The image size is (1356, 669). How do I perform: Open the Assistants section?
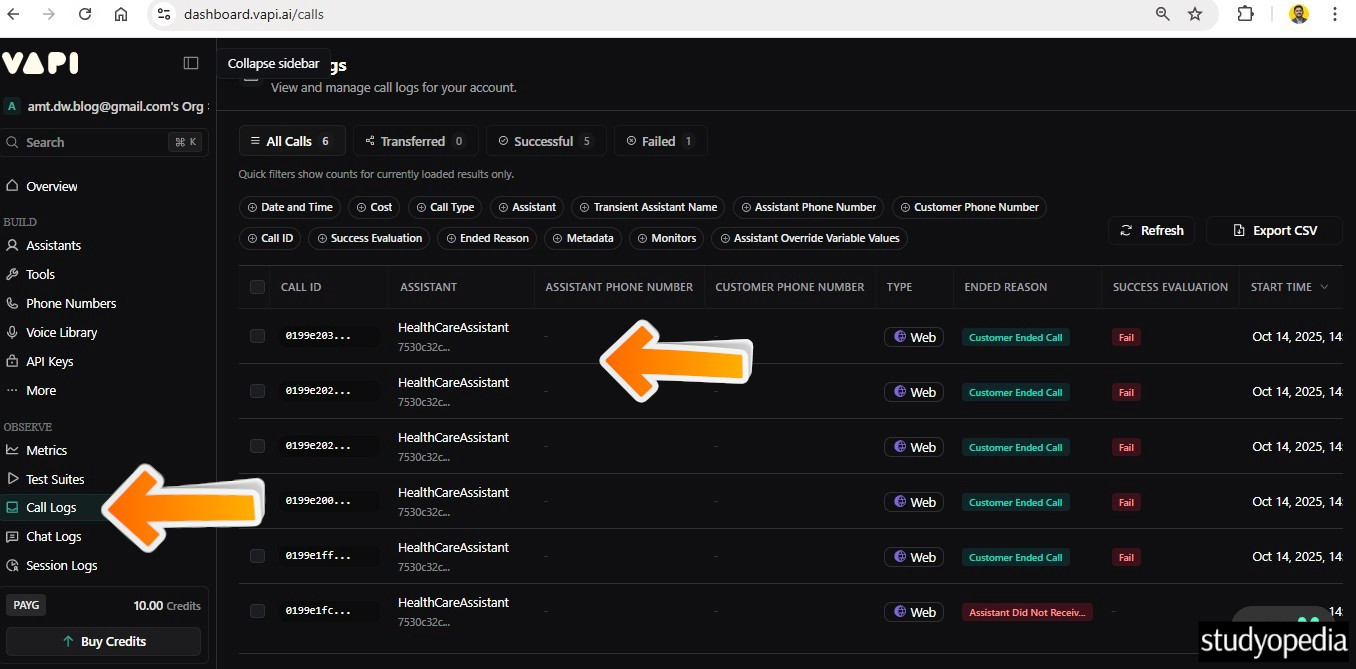pyautogui.click(x=53, y=245)
